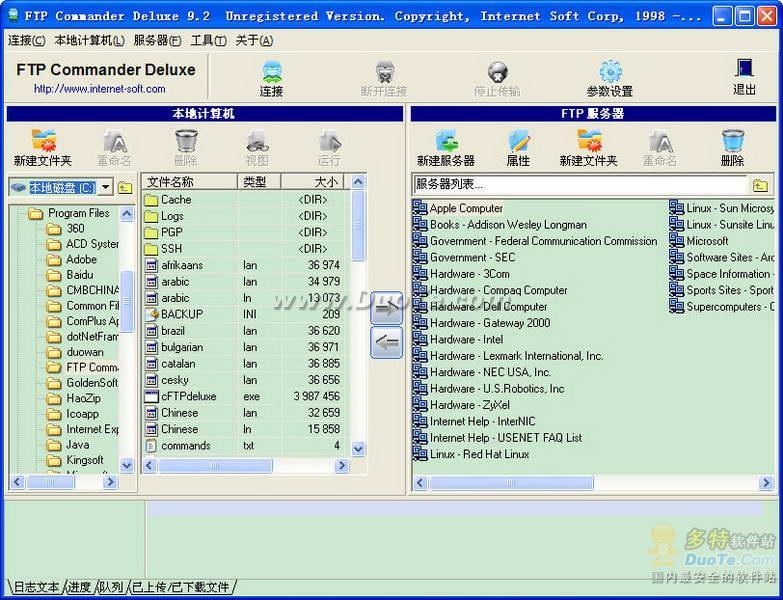Click 新建文件夹 icon in FTP 服务器 panel
783x600 pixels.
click(589, 148)
